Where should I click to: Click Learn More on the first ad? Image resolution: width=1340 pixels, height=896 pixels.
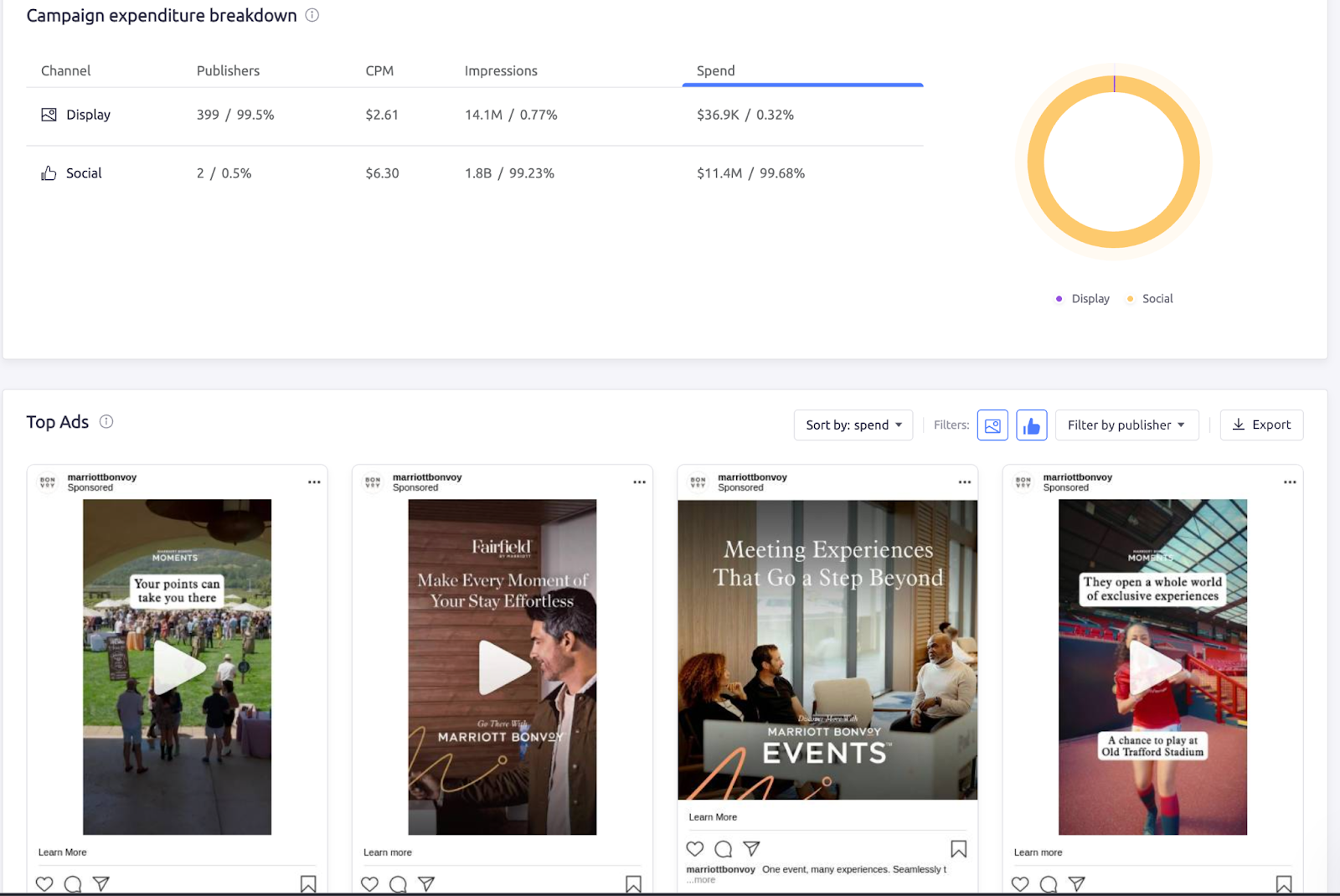[62, 852]
